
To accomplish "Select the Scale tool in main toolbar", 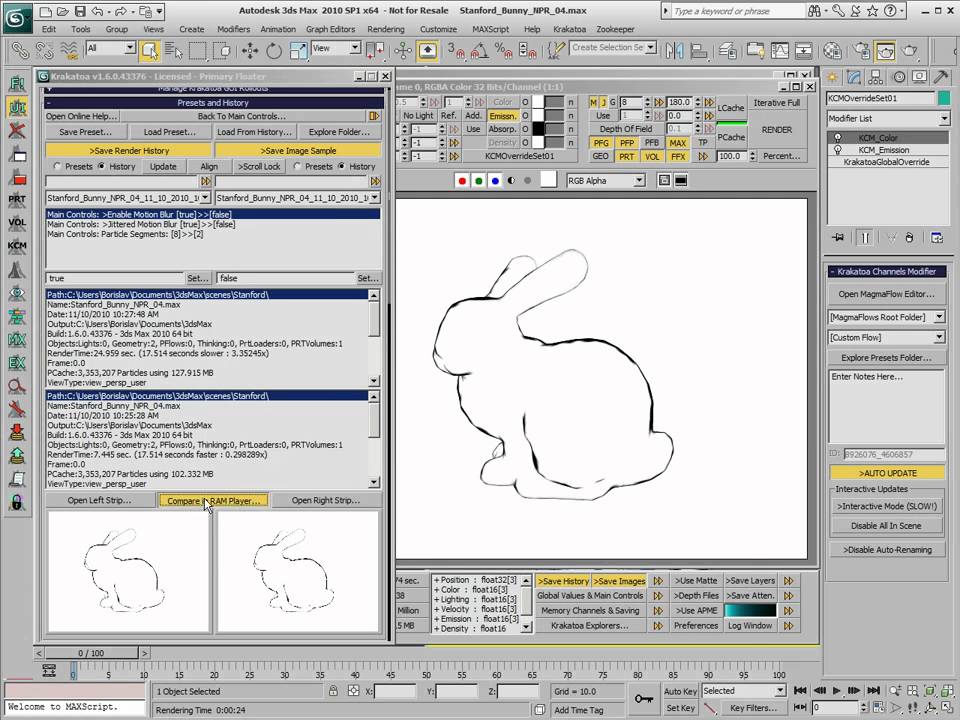I will point(298,51).
